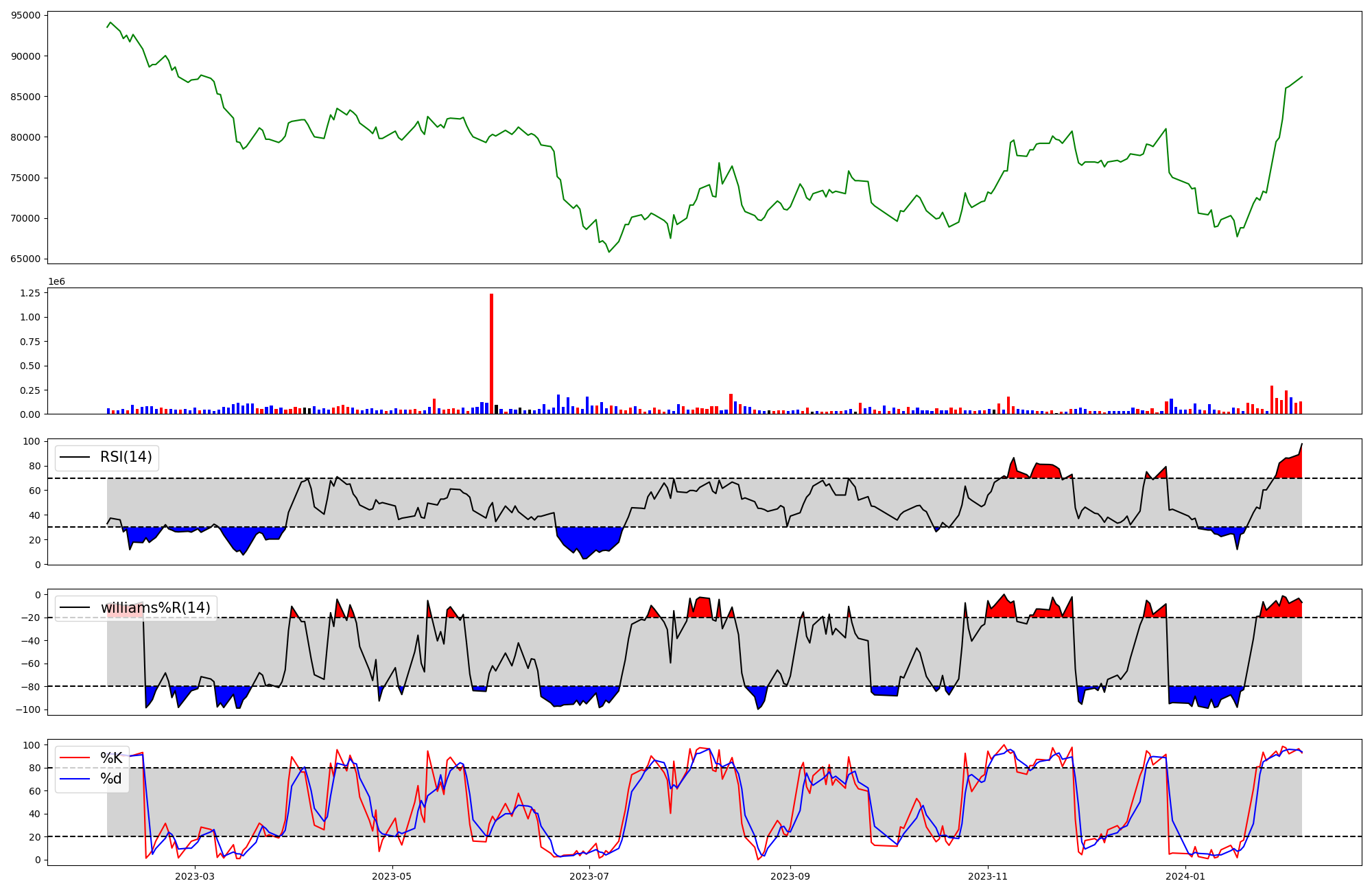Click the 65000 price axis label
The height and width of the screenshot is (892, 1372).
coord(25,259)
